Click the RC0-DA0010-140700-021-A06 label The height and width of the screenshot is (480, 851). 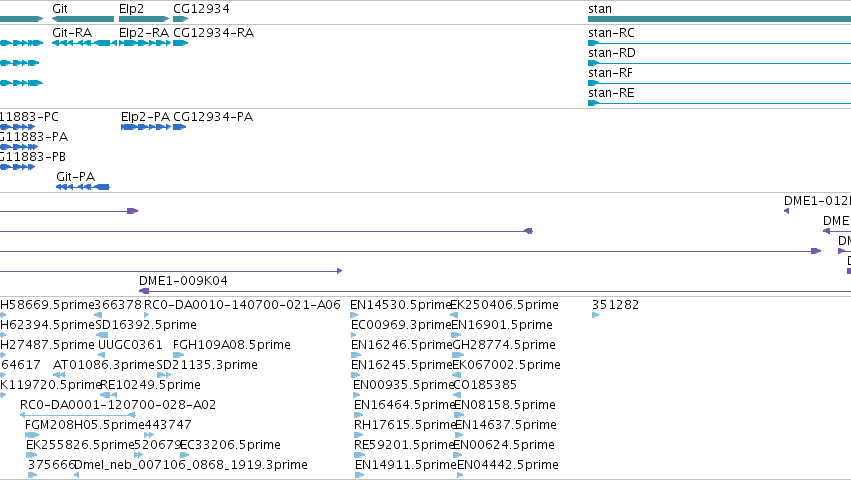[x=242, y=305]
